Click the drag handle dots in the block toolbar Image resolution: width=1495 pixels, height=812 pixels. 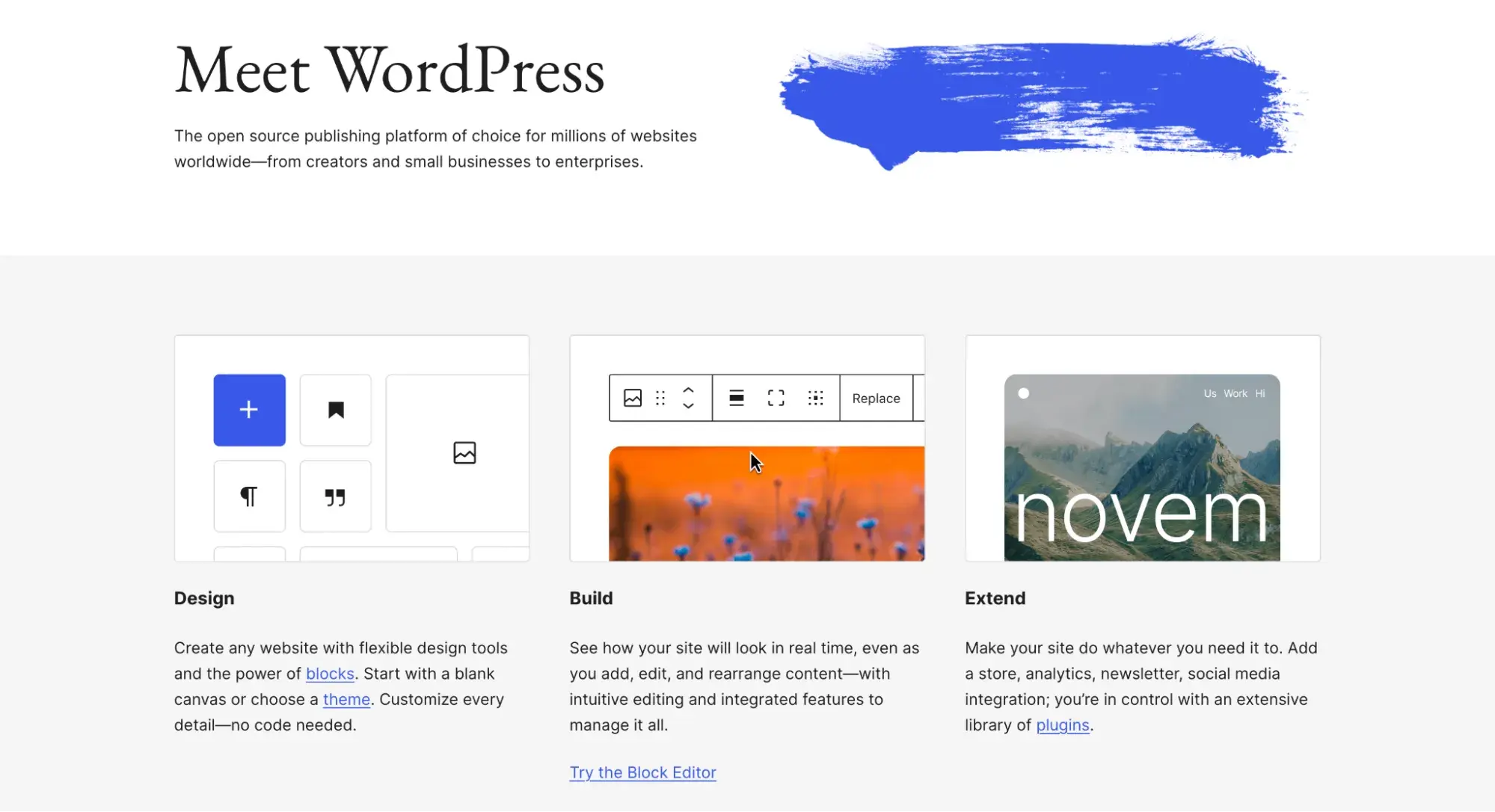coord(660,398)
